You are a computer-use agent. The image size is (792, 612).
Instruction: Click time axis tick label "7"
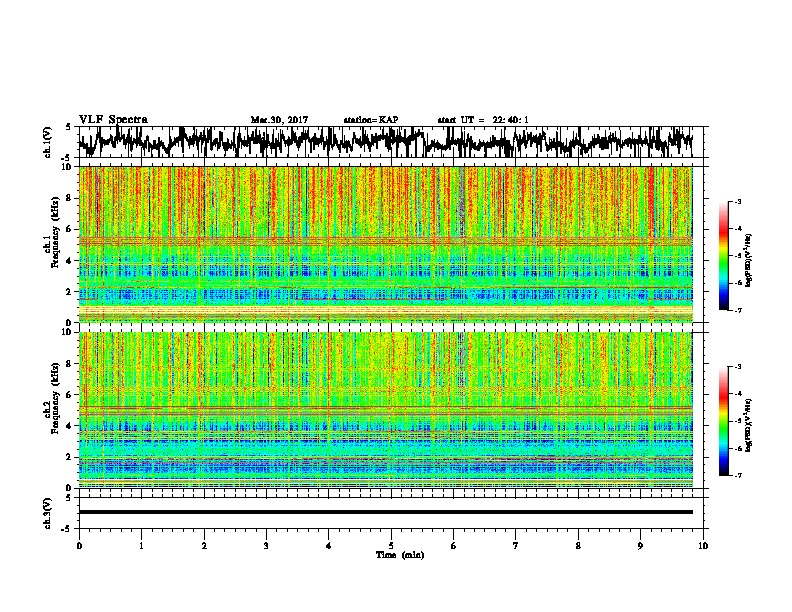(x=516, y=546)
